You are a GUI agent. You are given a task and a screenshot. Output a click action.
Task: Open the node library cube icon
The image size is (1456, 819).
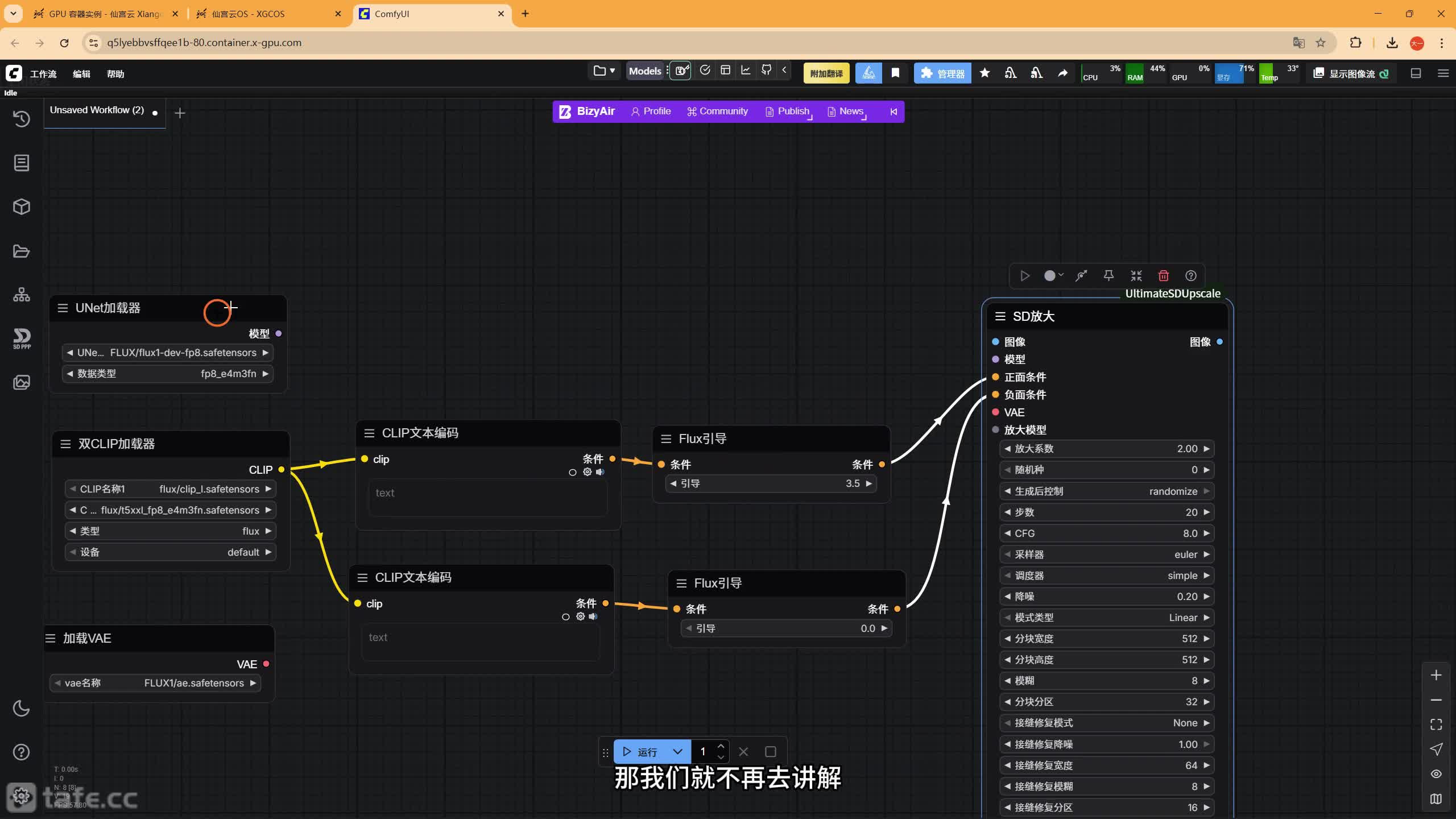pyautogui.click(x=21, y=206)
